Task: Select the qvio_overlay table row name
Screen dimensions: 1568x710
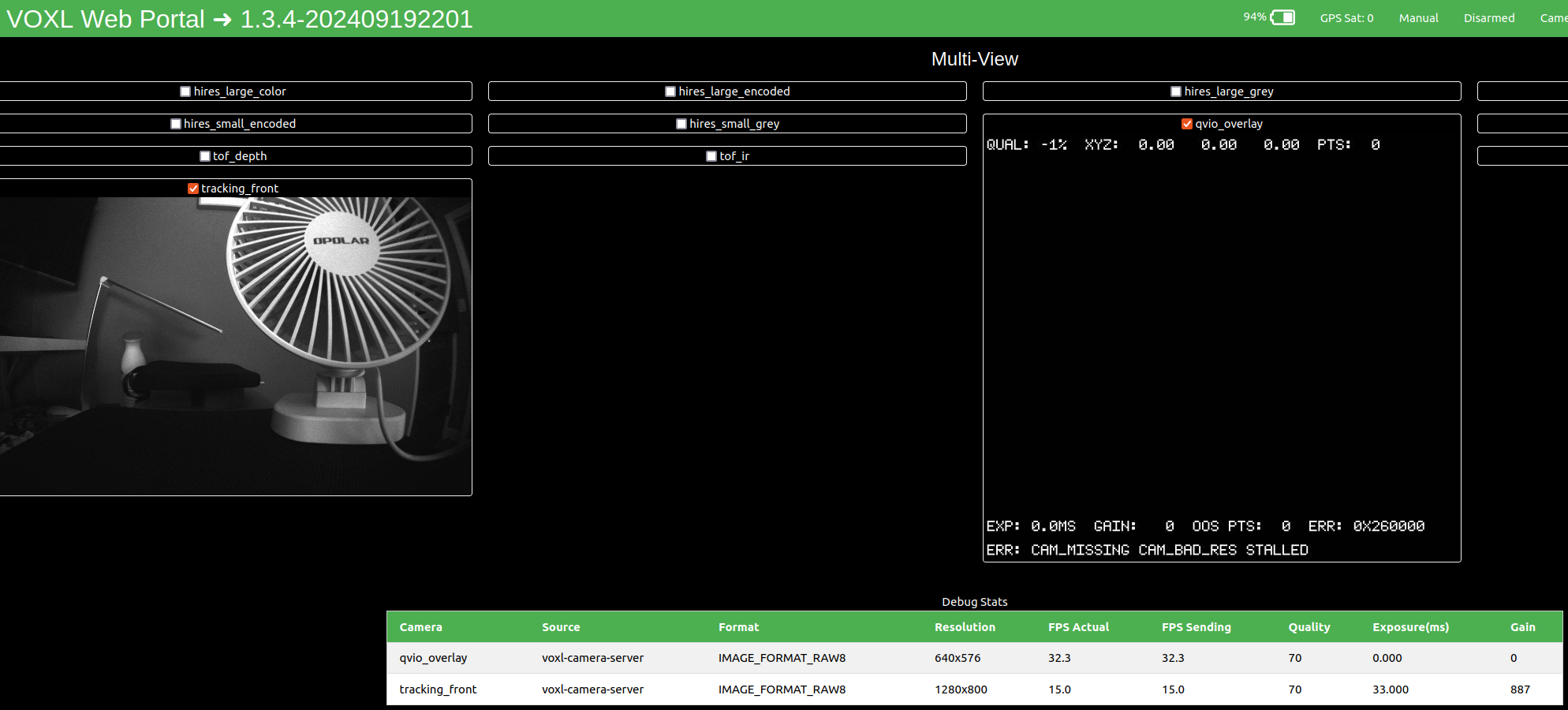Action: (433, 658)
